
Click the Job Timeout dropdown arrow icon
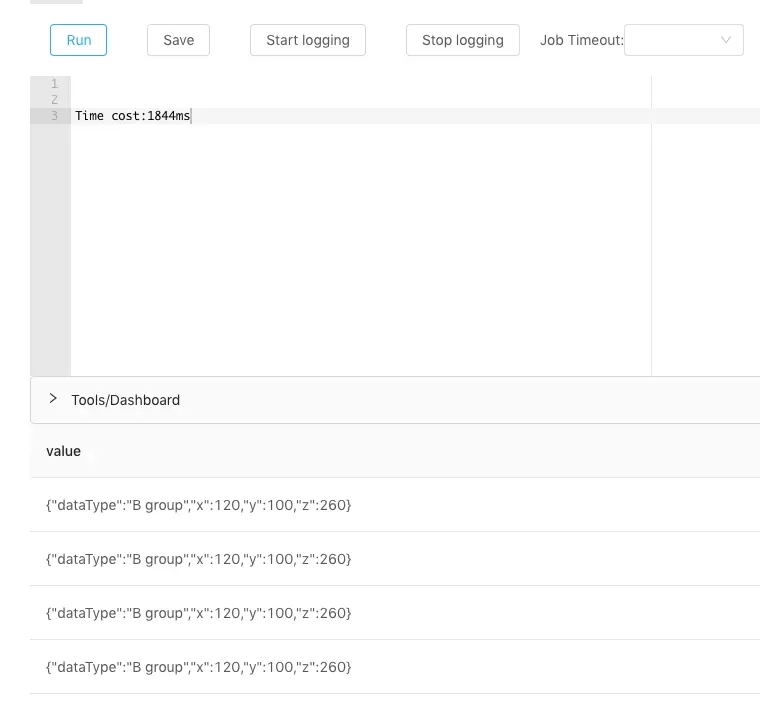coord(726,40)
